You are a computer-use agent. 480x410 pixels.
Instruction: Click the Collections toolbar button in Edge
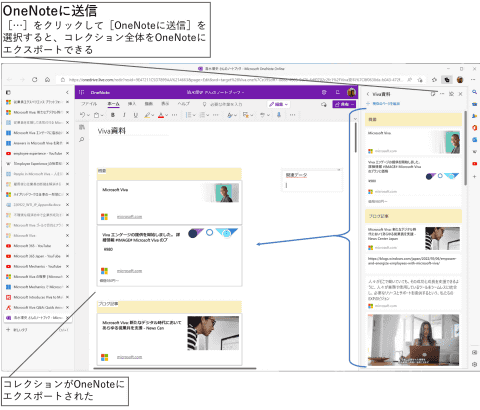tap(447, 80)
